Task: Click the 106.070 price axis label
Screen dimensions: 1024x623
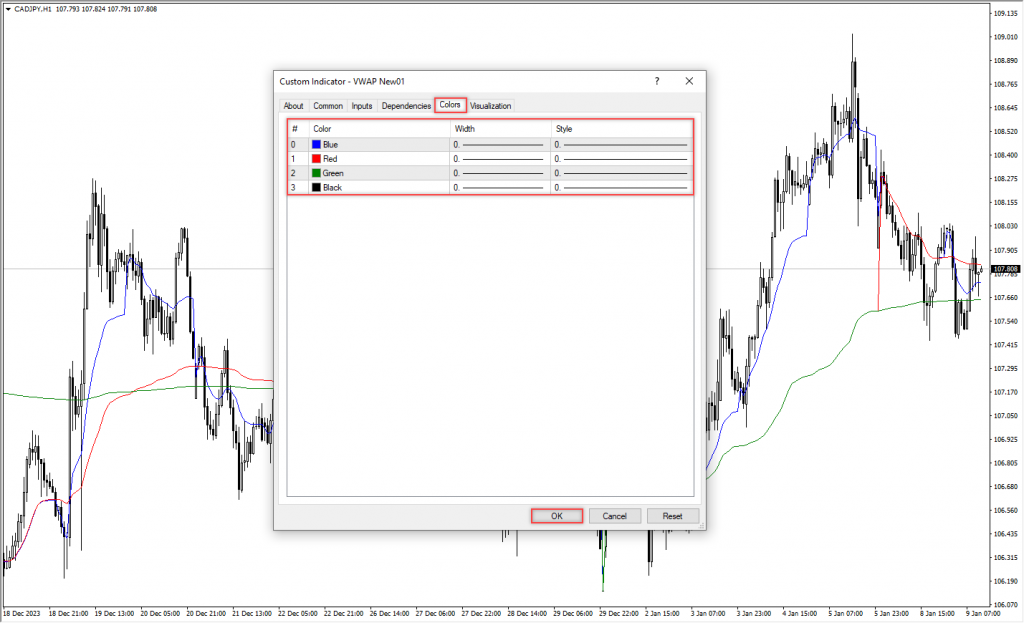Action: pyautogui.click(x=1006, y=604)
